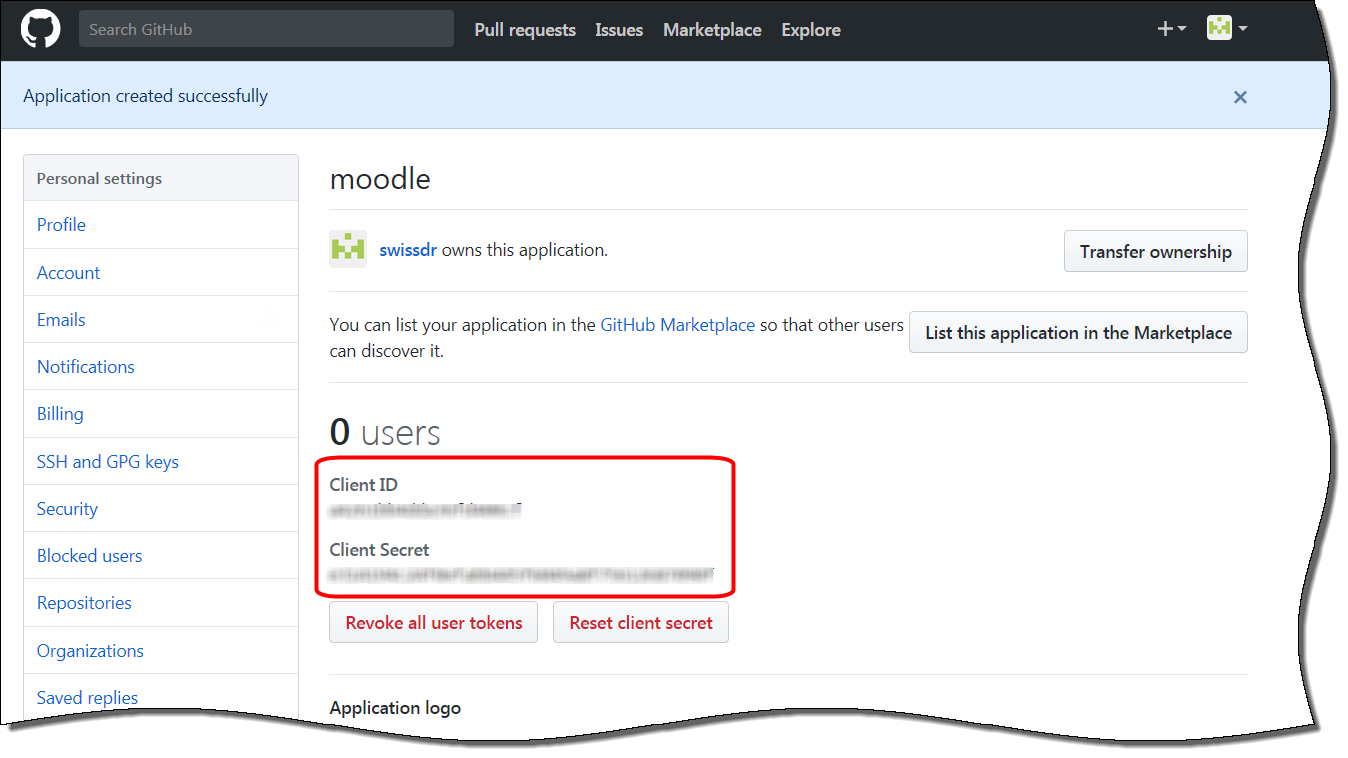1348x758 pixels.
Task: Click the Transfer ownership button
Action: coord(1155,251)
